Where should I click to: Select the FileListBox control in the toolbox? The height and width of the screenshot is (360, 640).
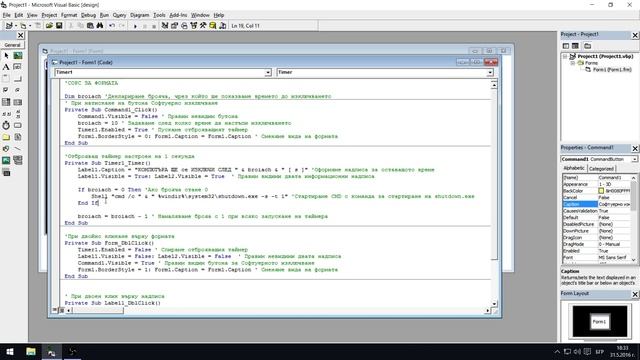[18, 137]
